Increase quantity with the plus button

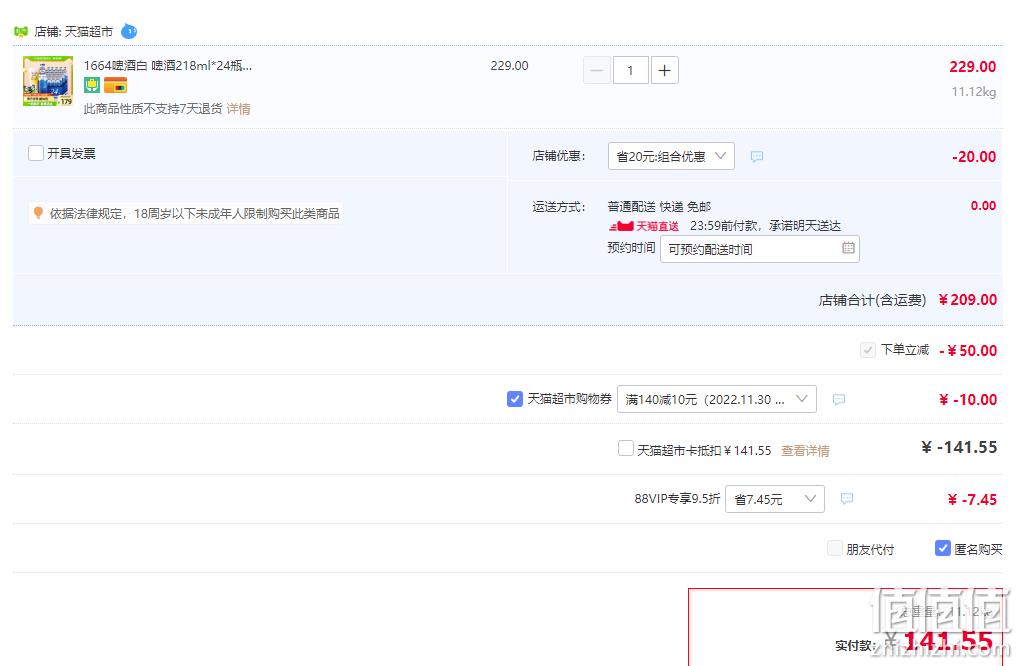point(664,70)
